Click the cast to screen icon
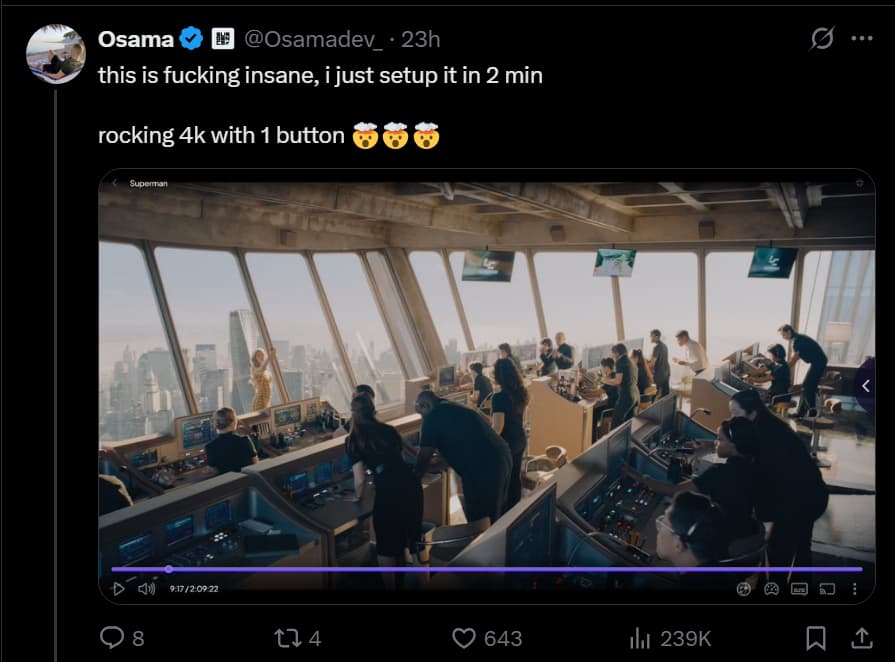 tap(826, 589)
